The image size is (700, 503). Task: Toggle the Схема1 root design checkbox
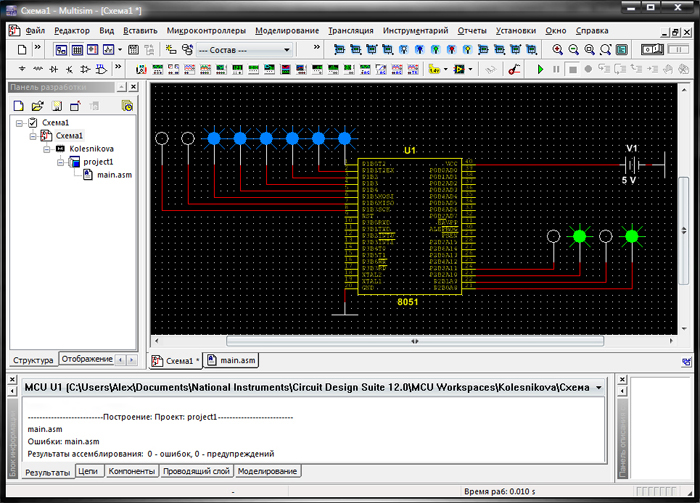(x=33, y=122)
